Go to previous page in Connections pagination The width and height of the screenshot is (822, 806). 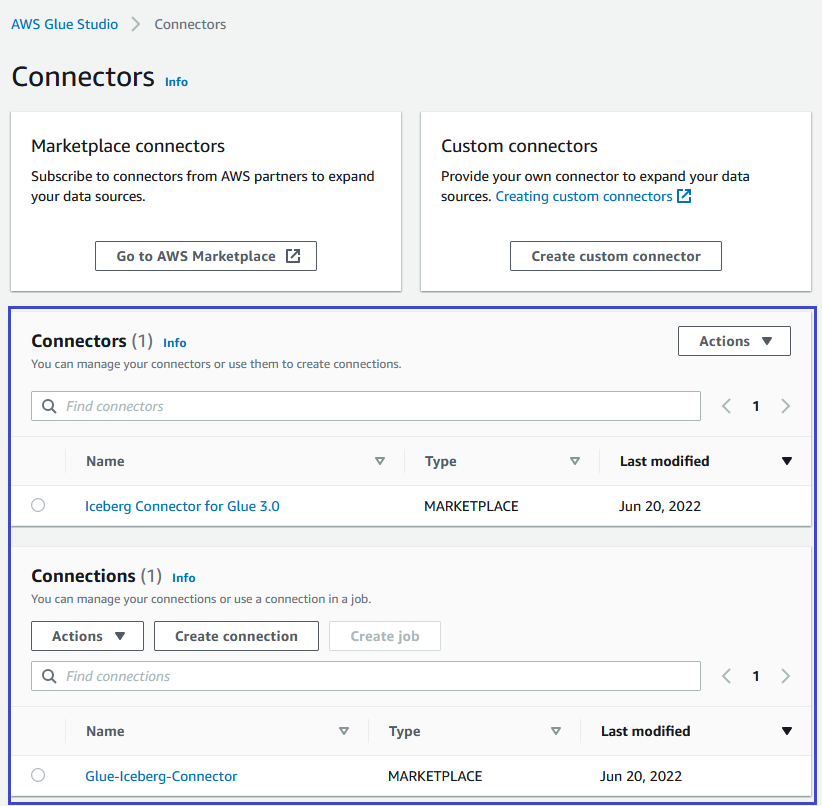[x=726, y=676]
